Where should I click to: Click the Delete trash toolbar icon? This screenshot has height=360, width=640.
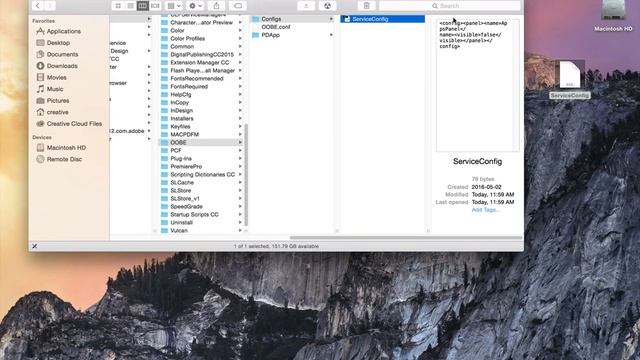366,6
